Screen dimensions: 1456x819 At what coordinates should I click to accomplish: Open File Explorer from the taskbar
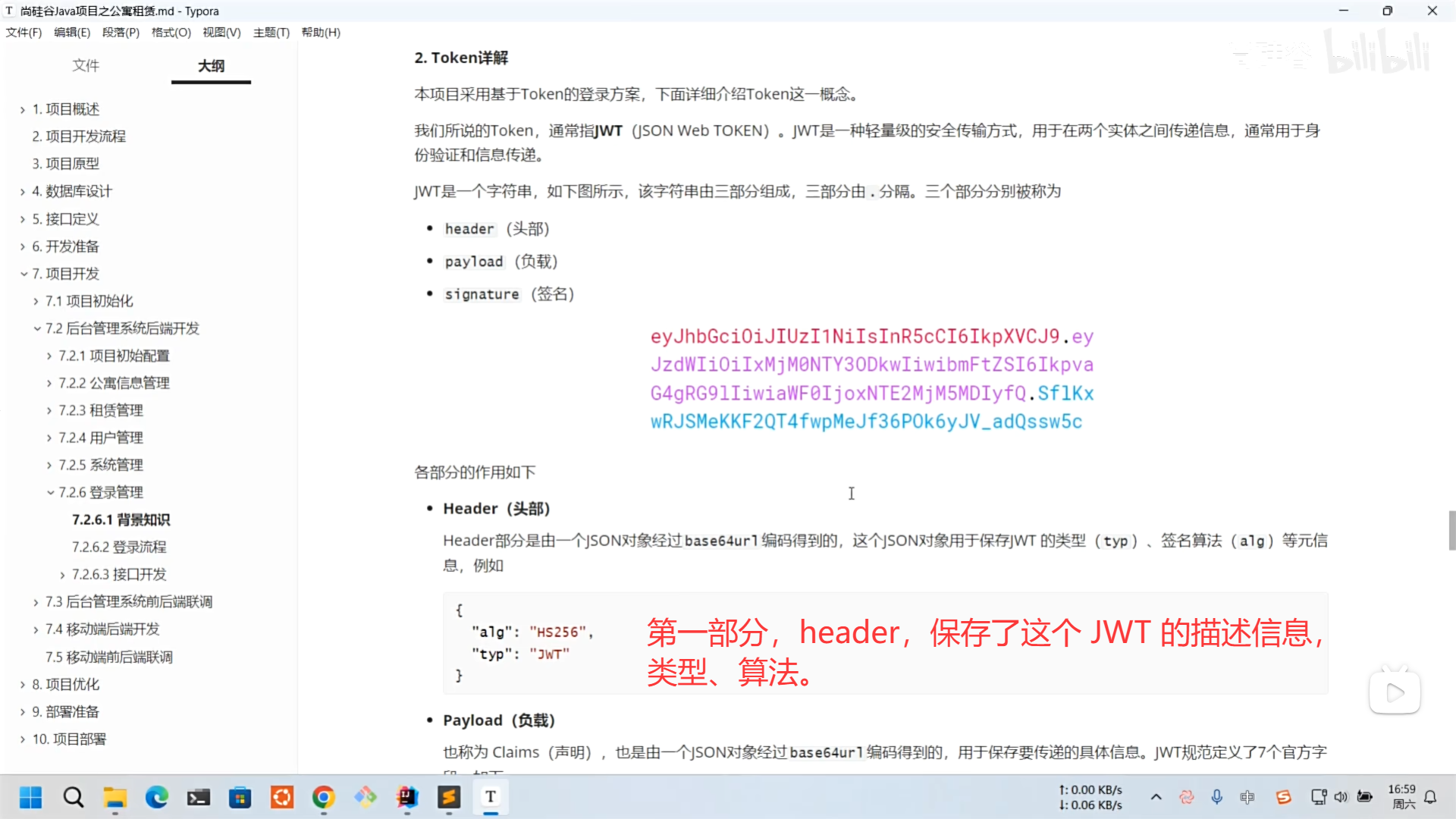pos(115,797)
